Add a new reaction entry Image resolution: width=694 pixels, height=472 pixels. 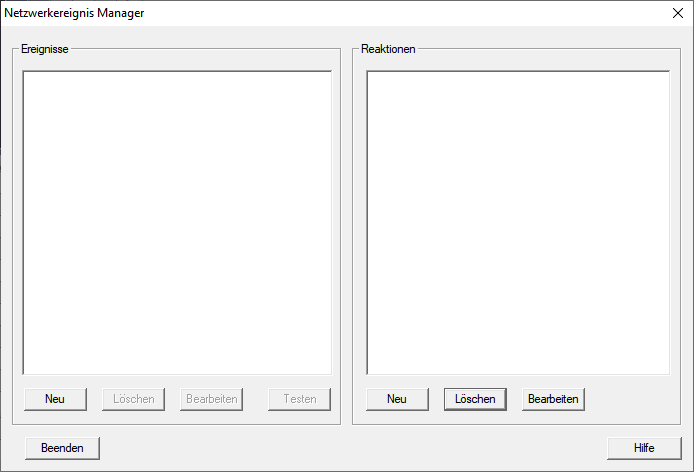(x=397, y=399)
